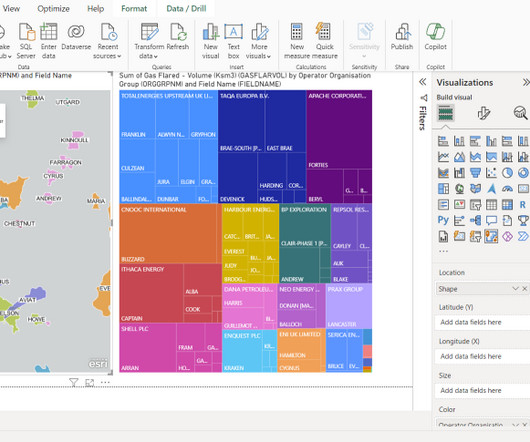The width and height of the screenshot is (530, 442).
Task: Select scatter chart visual
Action: coord(491,173)
